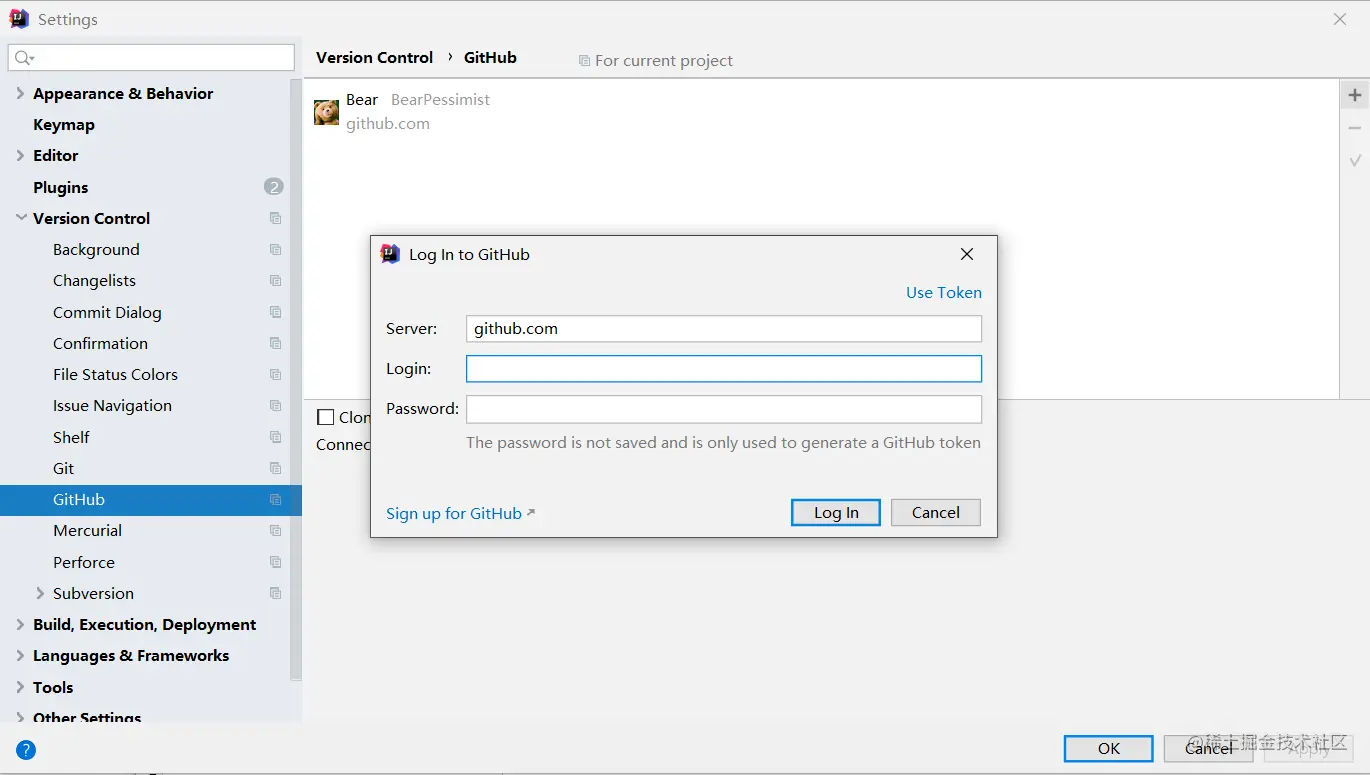Click project-level icon beside Shelf
The width and height of the screenshot is (1370, 775).
click(275, 437)
